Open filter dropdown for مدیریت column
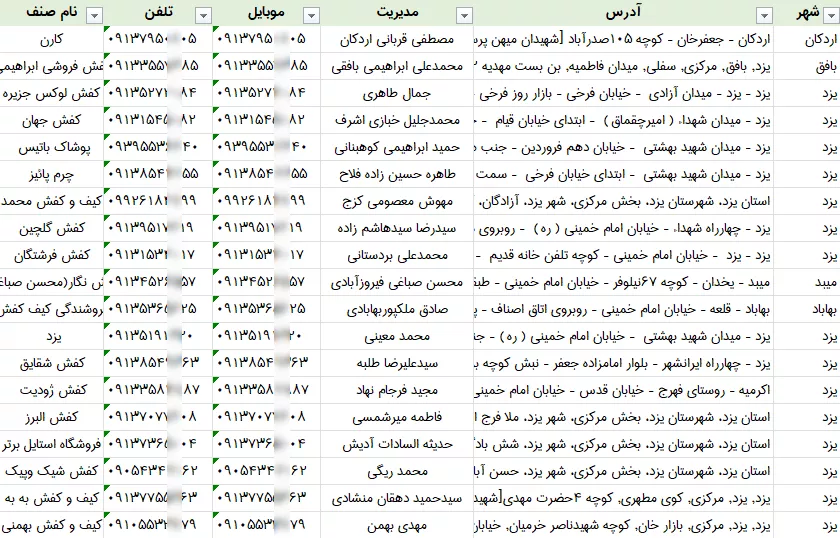The width and height of the screenshot is (840, 538). (x=464, y=17)
